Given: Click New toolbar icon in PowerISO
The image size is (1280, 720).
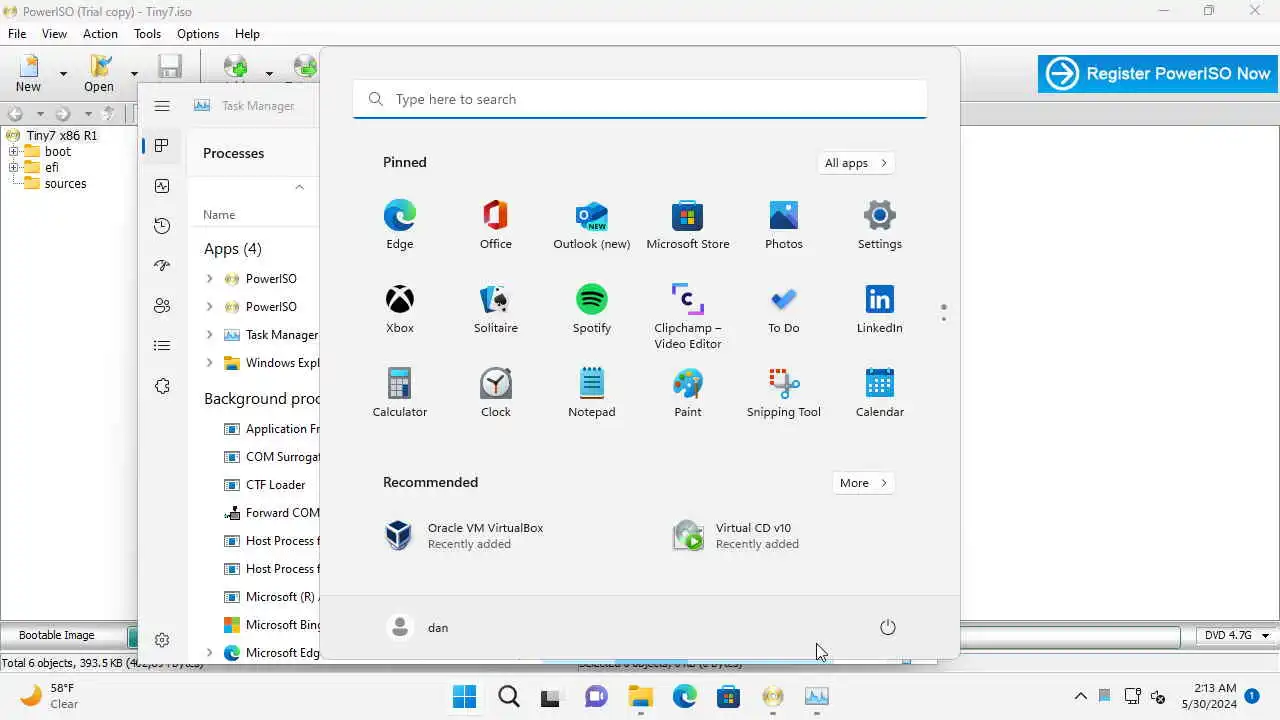Looking at the screenshot, I should coord(28,72).
